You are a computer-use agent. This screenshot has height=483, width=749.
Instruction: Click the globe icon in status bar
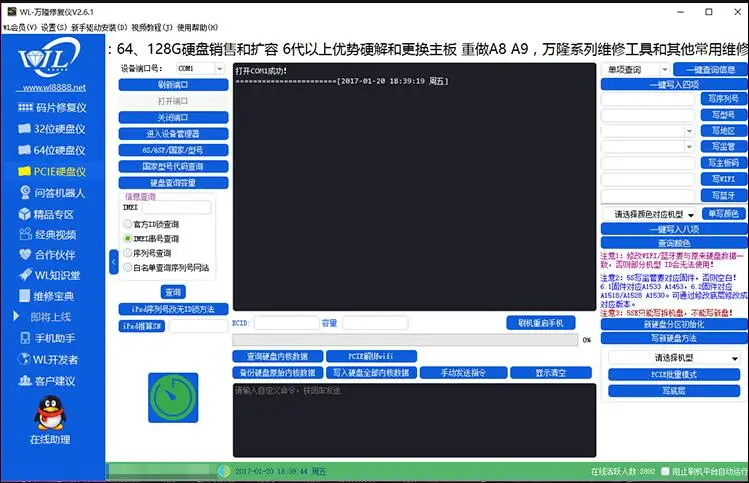pyautogui.click(x=224, y=471)
